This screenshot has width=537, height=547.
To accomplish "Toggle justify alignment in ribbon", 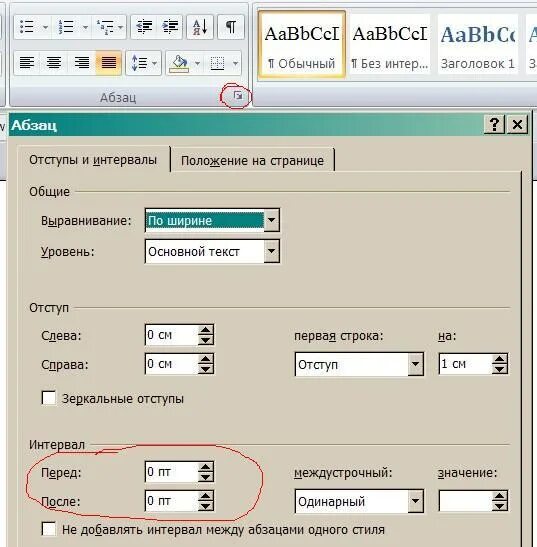I will (109, 63).
